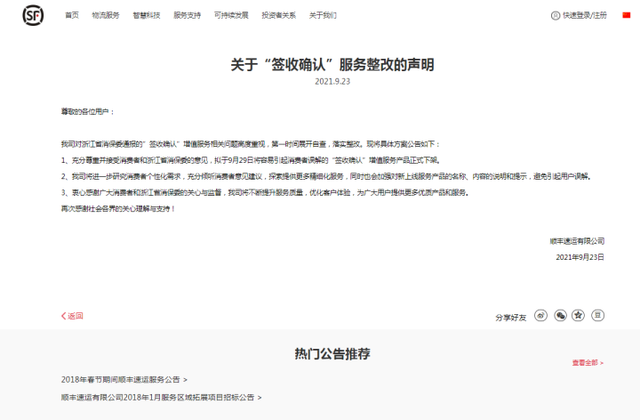Viewport: 640px width, 420px height.
Task: Click the date 2021.9.23 under title
Action: pos(332,81)
